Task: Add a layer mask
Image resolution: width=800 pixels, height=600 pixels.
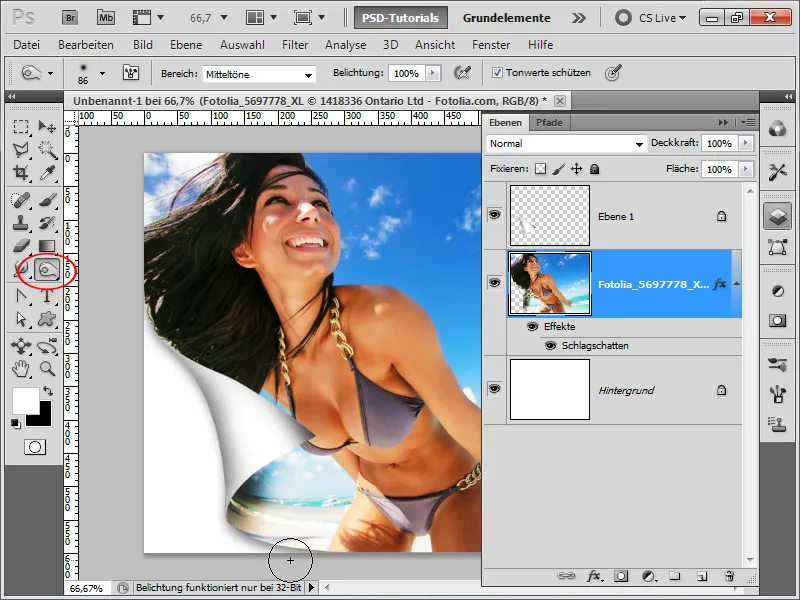Action: tap(621, 576)
